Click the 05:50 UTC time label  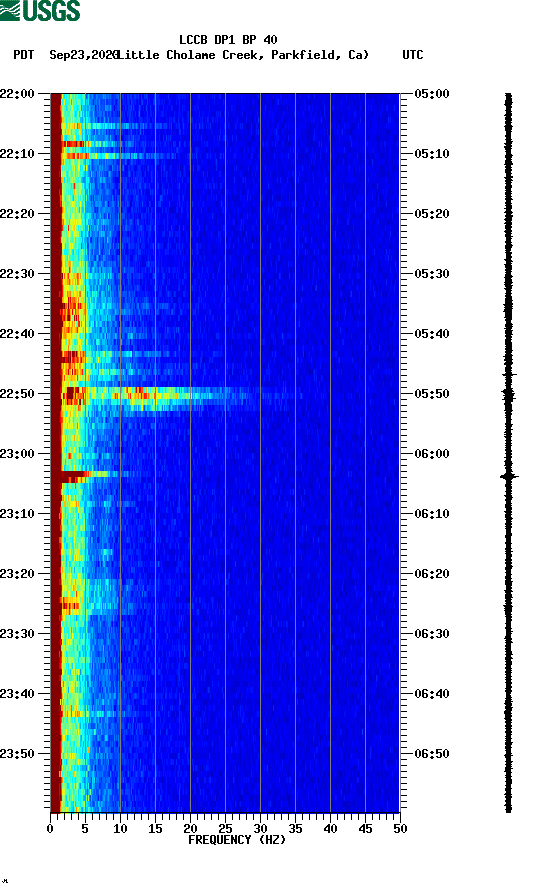tap(432, 394)
